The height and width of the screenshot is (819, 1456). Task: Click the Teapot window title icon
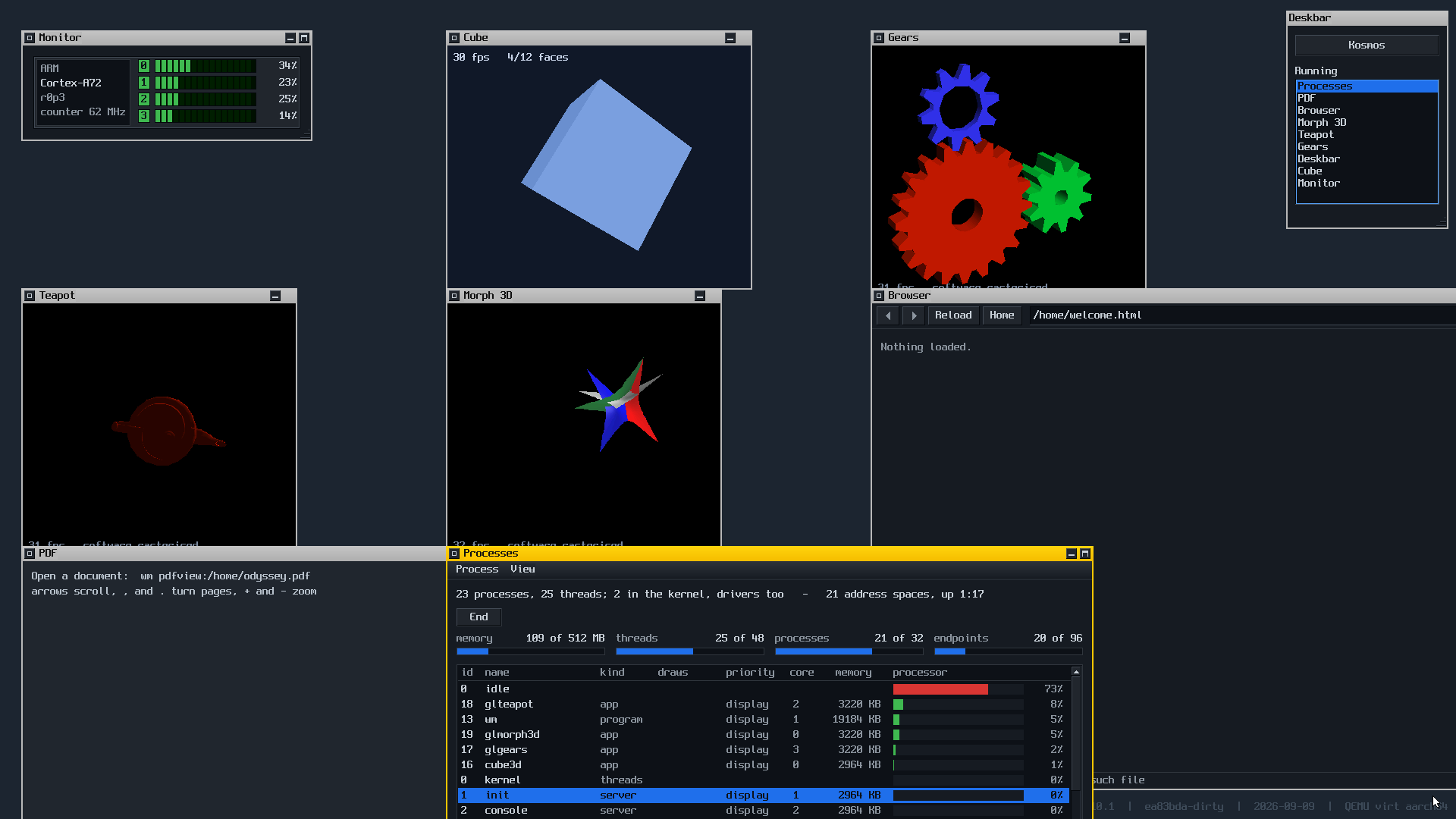(30, 296)
